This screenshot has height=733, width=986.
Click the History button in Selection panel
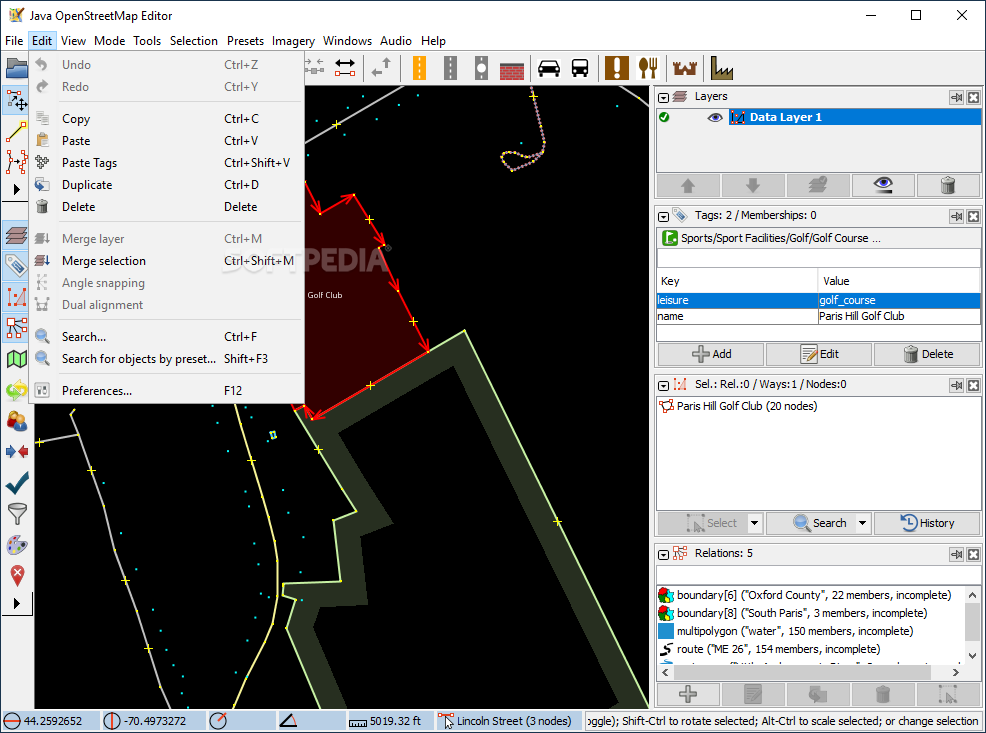click(927, 523)
